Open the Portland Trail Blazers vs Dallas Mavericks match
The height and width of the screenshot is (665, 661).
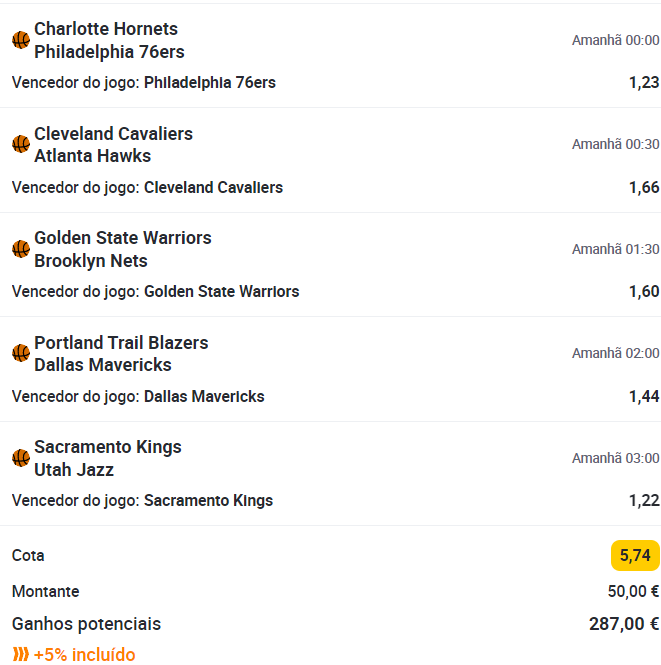click(121, 354)
